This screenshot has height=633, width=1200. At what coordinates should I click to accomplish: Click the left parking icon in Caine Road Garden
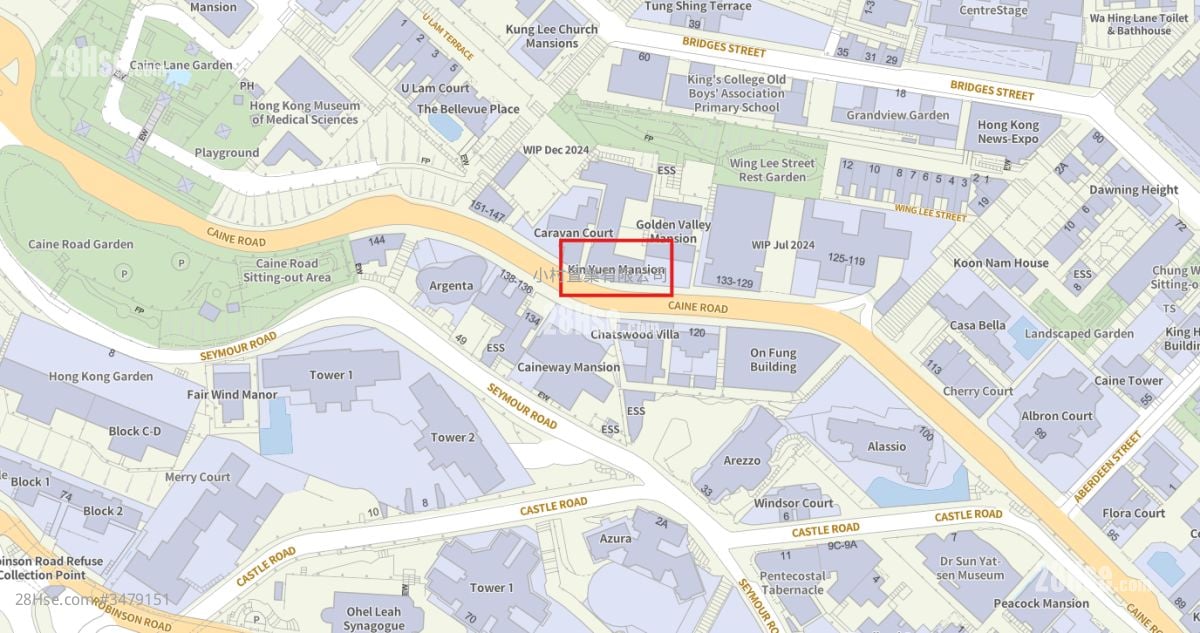pyautogui.click(x=124, y=272)
